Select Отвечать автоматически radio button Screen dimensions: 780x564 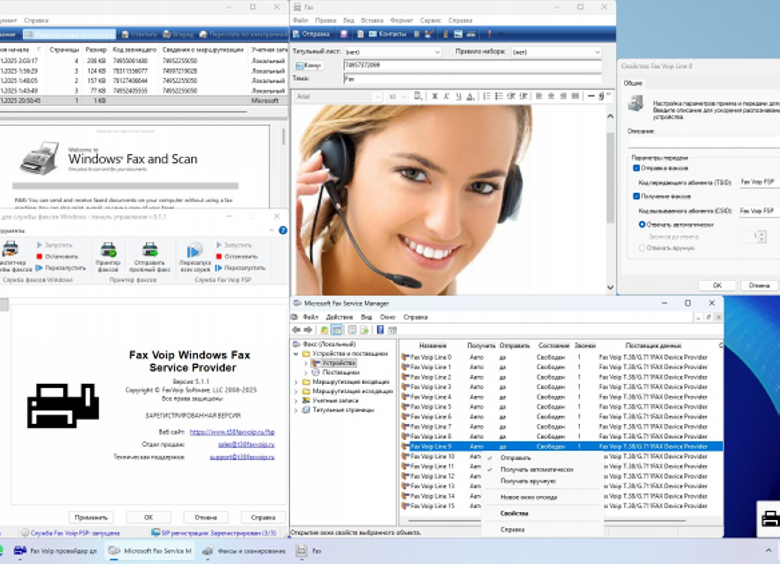click(642, 224)
